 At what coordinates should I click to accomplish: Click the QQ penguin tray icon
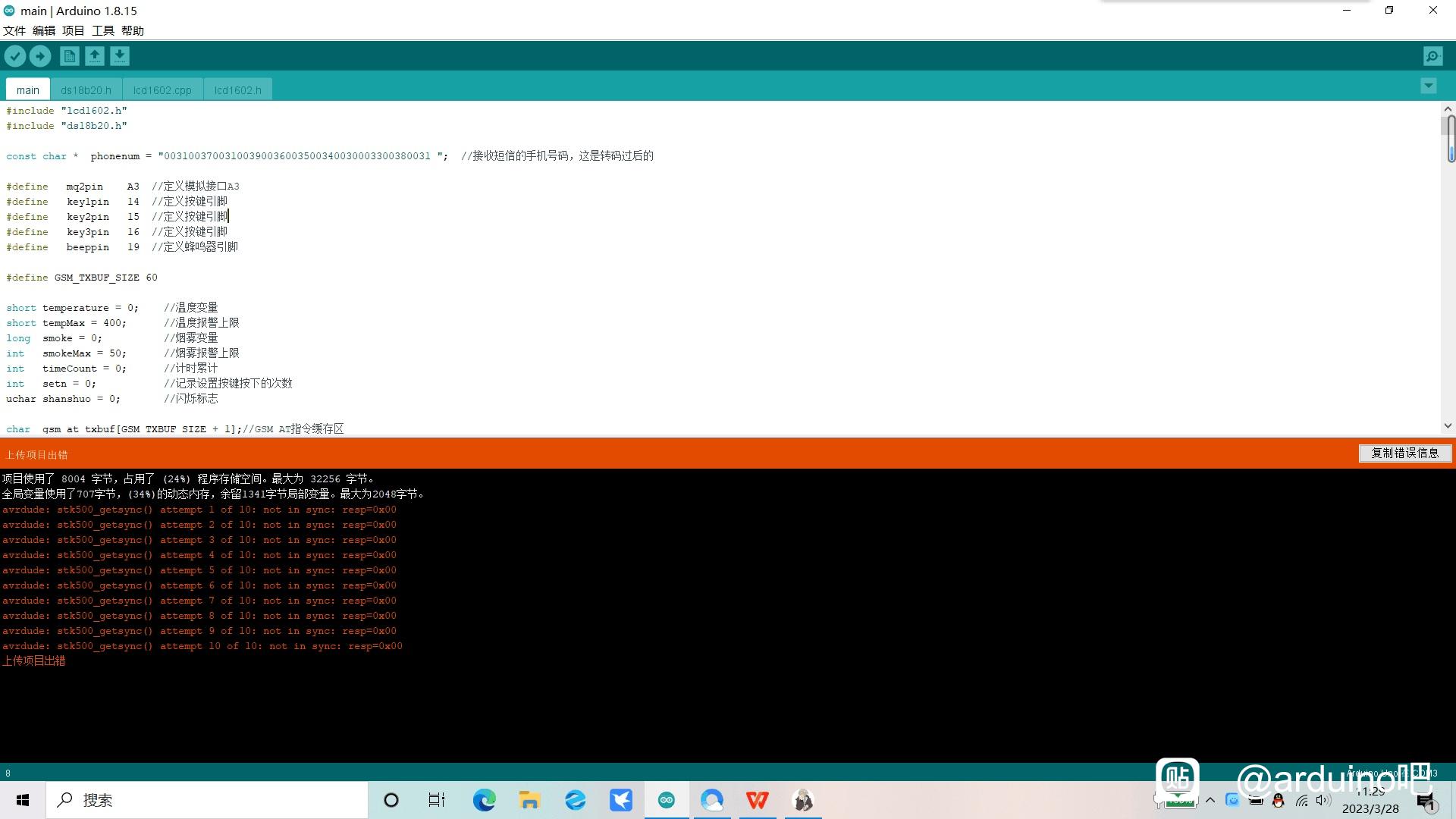pyautogui.click(x=1279, y=800)
